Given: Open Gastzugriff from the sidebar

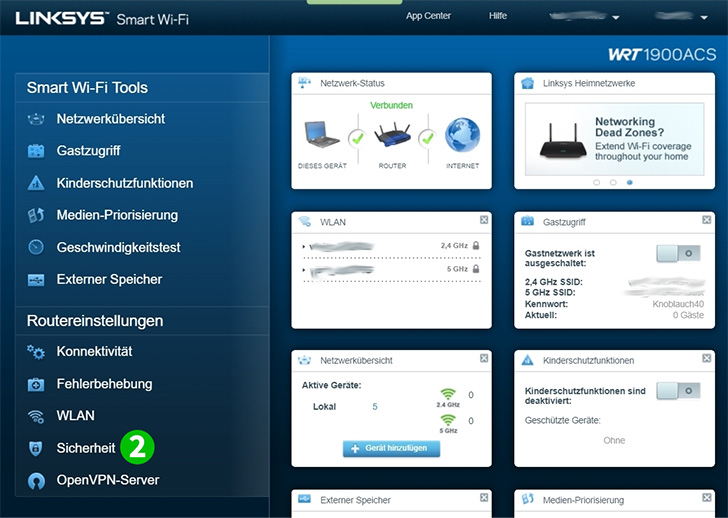Looking at the screenshot, I should tap(88, 151).
